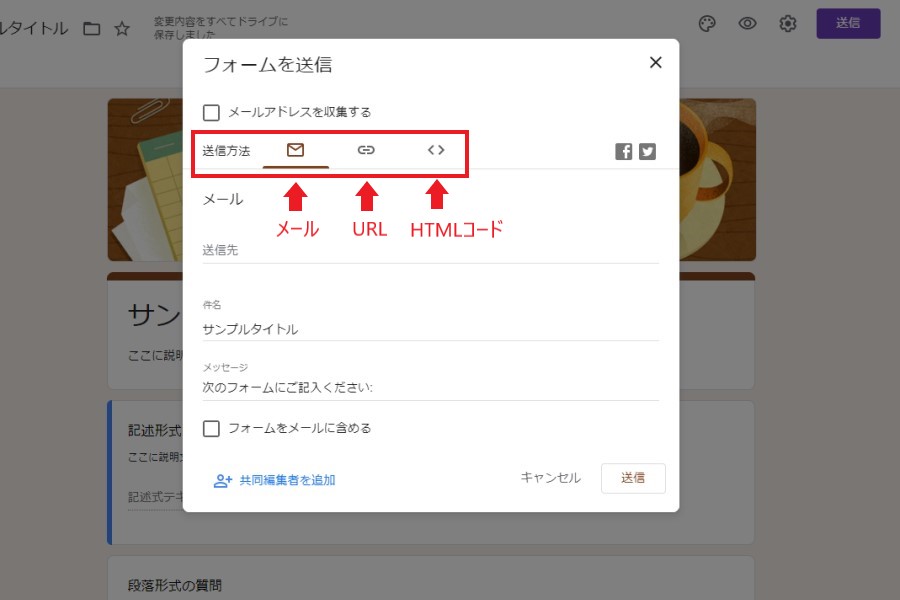Viewport: 900px width, 600px height.
Task: Open form settings gear icon
Action: tap(788, 24)
